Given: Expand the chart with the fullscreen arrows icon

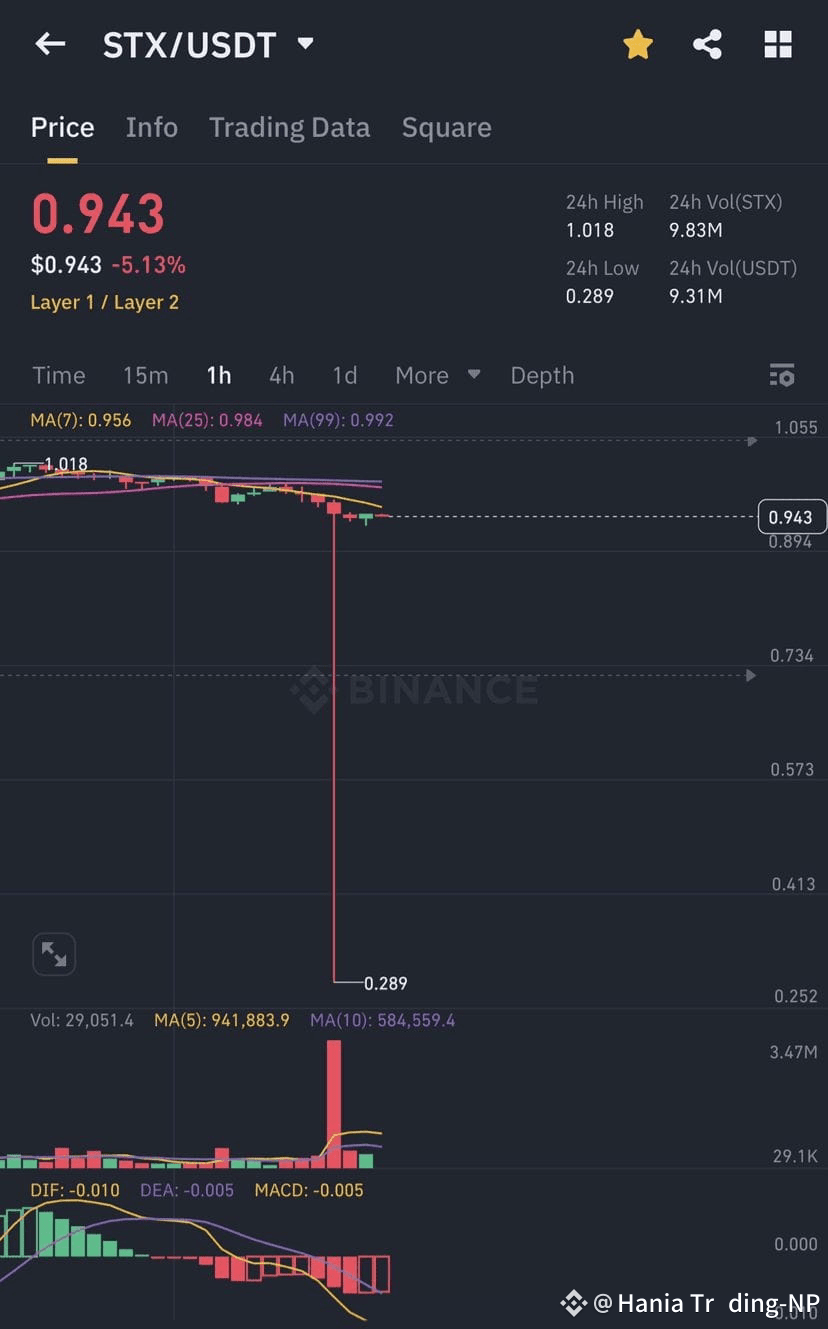Looking at the screenshot, I should point(54,954).
